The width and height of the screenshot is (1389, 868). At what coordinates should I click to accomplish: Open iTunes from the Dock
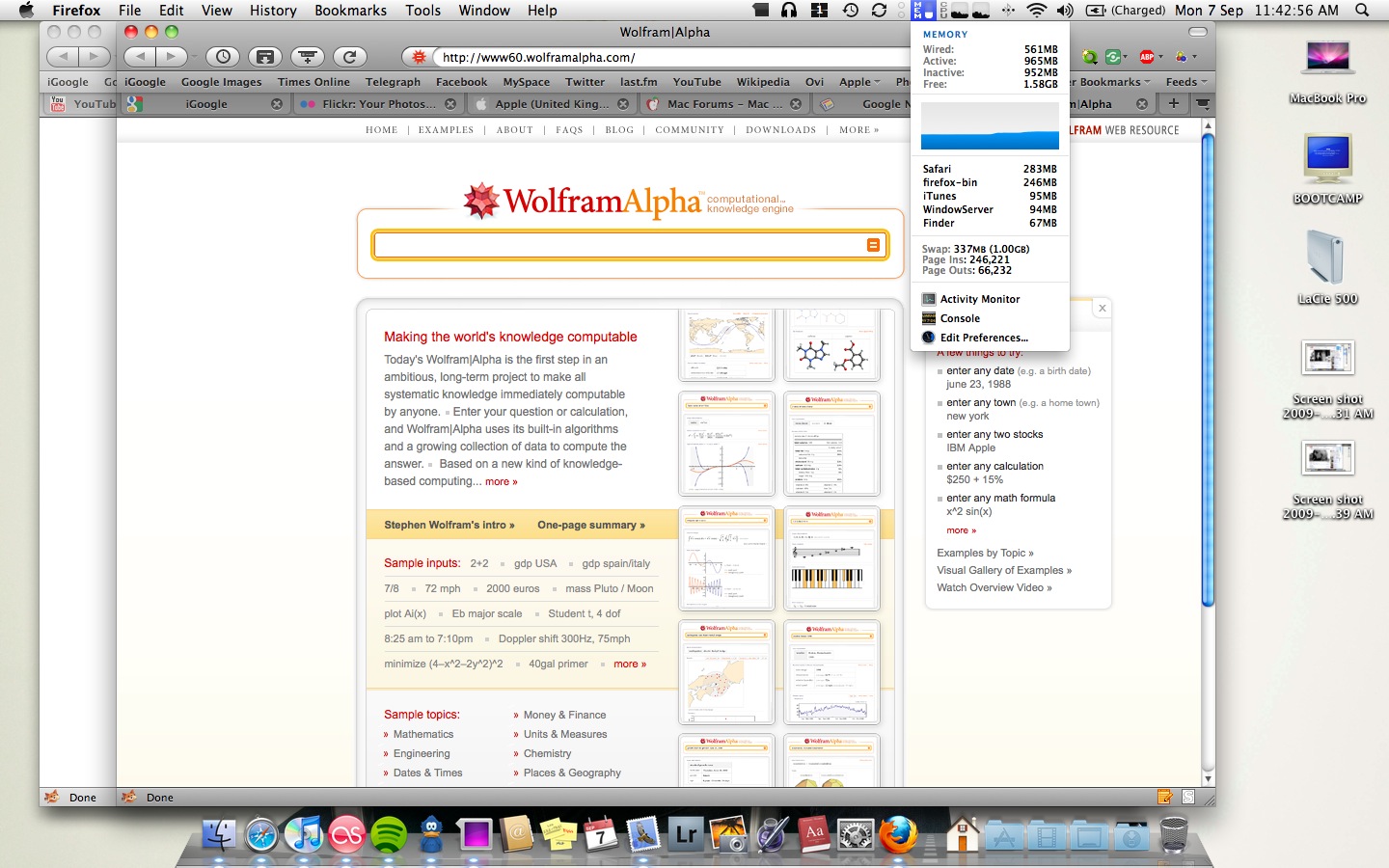(x=304, y=835)
